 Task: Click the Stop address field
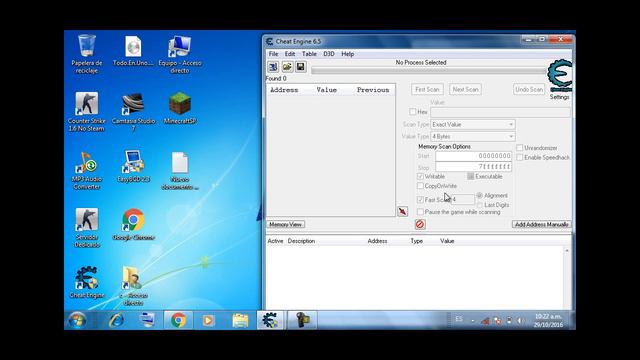[x=473, y=167]
